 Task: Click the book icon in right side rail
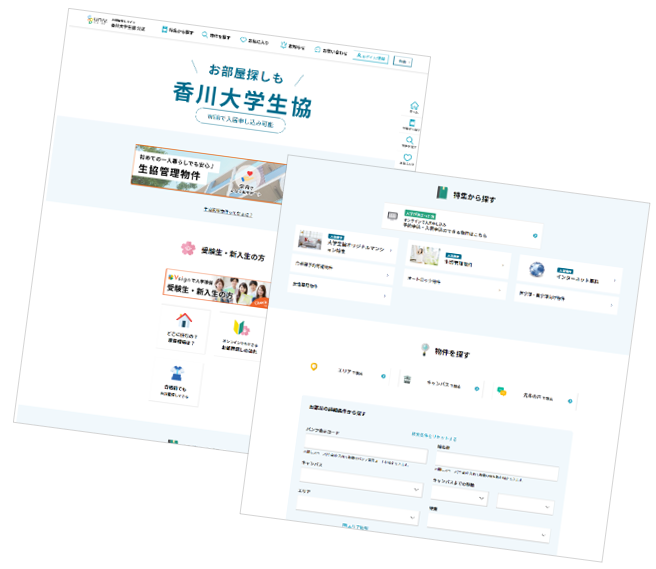412,124
